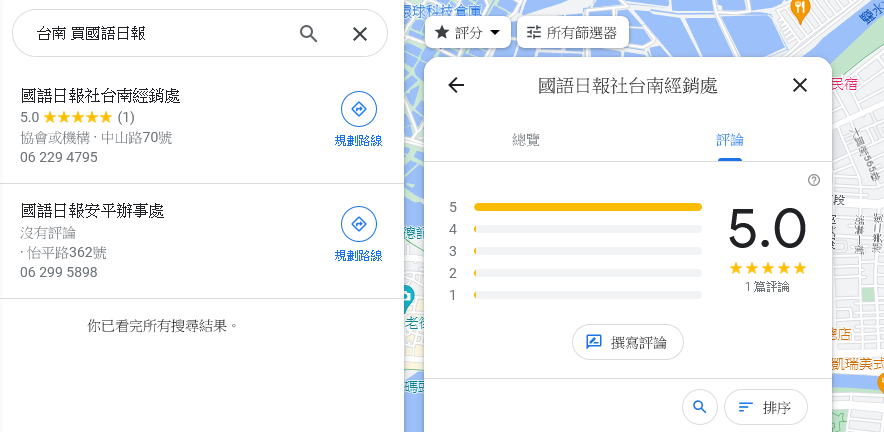Select the 評論 reviews tab

pyautogui.click(x=730, y=140)
